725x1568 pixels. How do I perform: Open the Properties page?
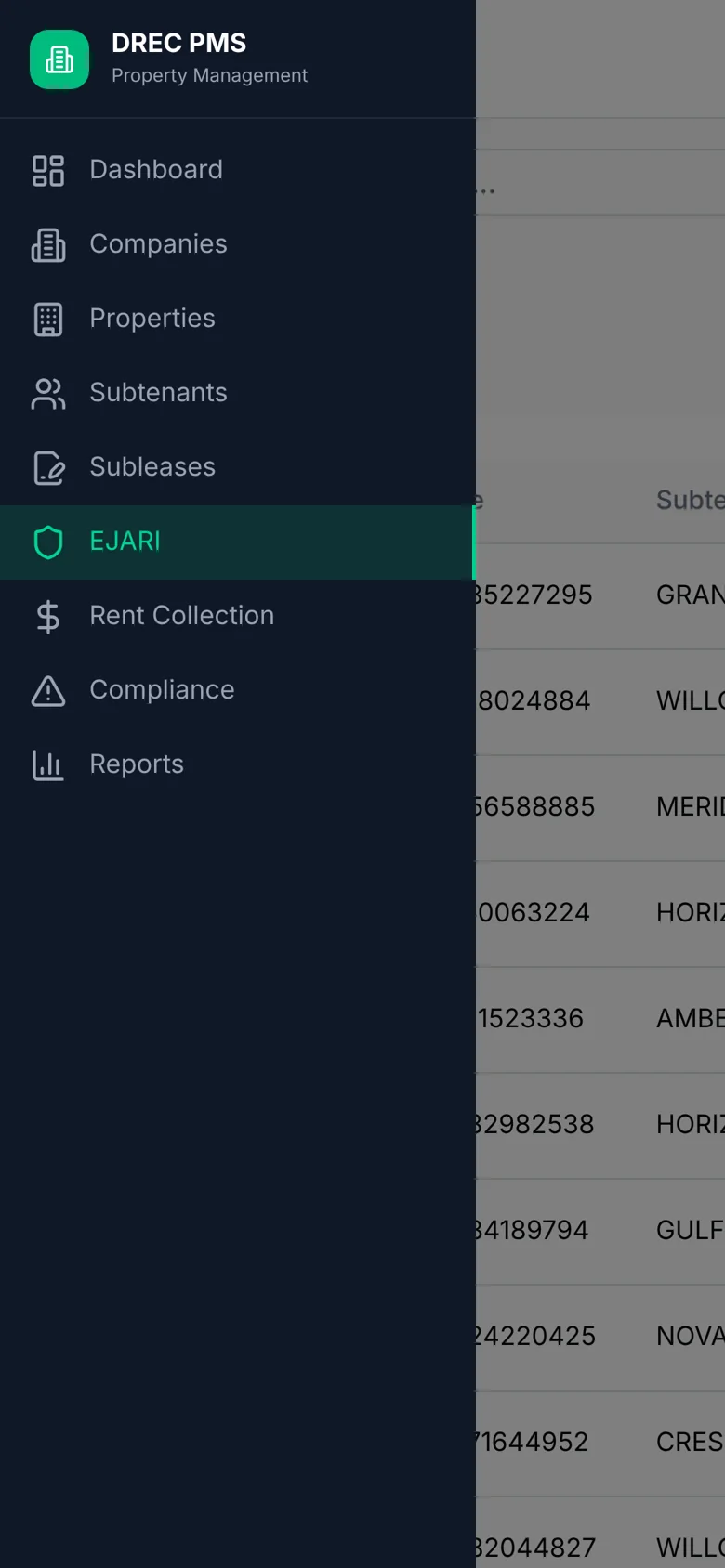238,320
